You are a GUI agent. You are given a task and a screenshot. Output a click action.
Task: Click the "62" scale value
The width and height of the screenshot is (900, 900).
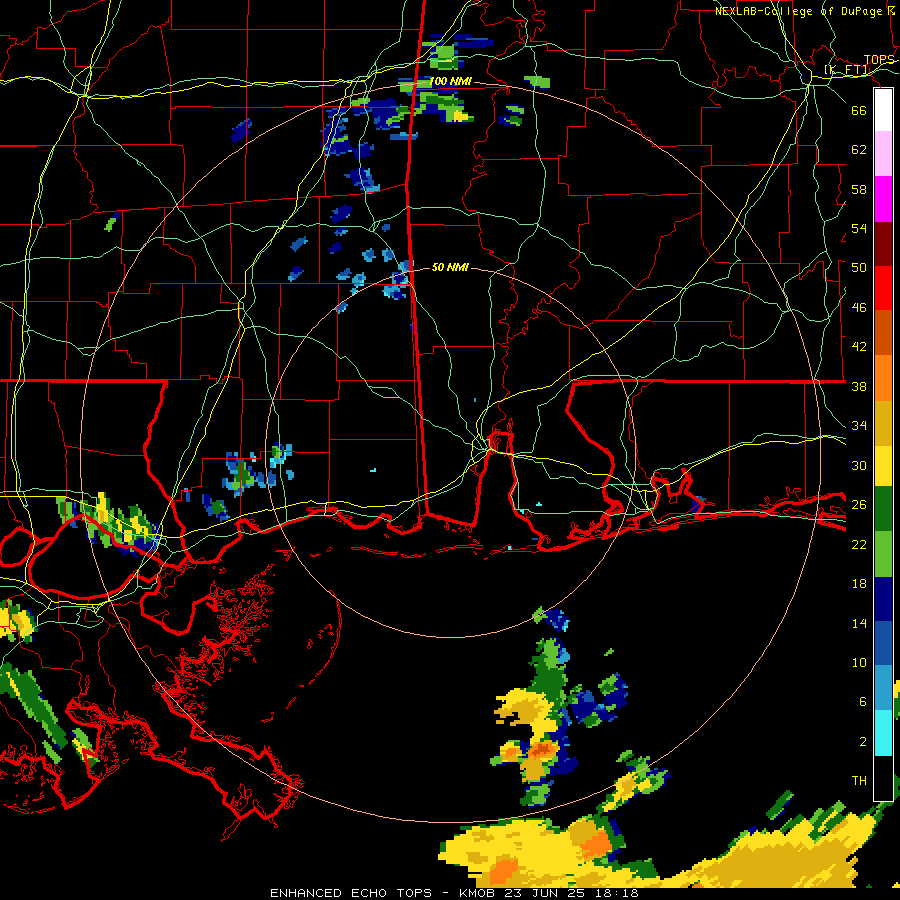pos(859,150)
